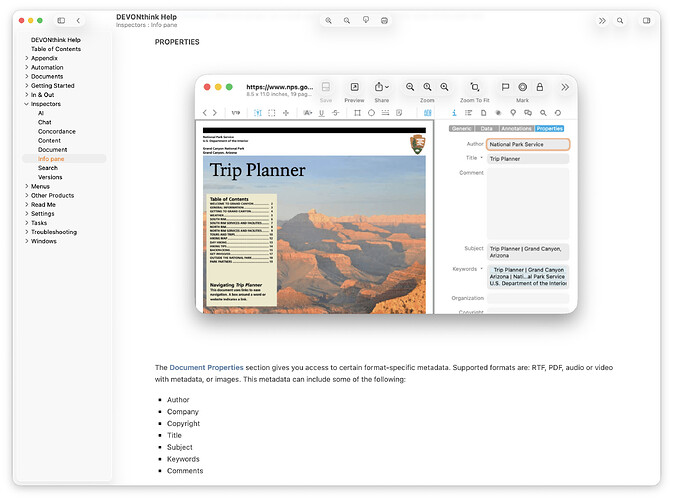
Task: Click the print icon in help toolbar
Action: 384,20
